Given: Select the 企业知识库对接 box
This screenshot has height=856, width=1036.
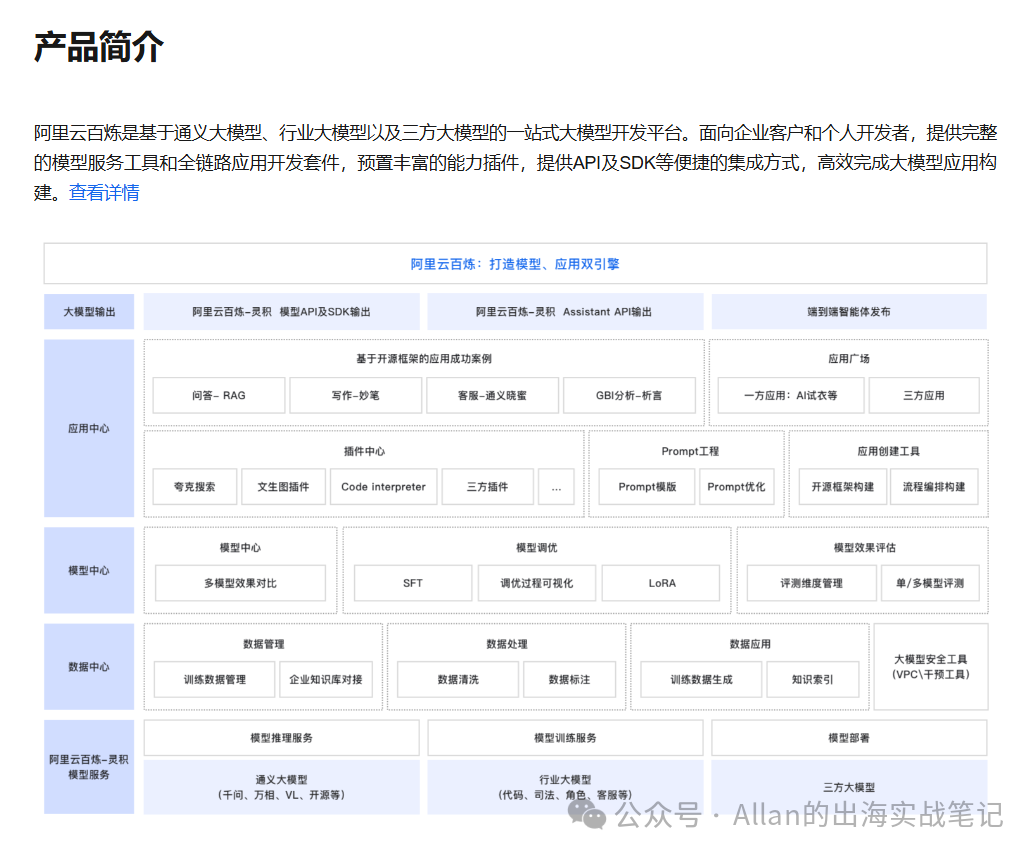Looking at the screenshot, I should pyautogui.click(x=326, y=680).
